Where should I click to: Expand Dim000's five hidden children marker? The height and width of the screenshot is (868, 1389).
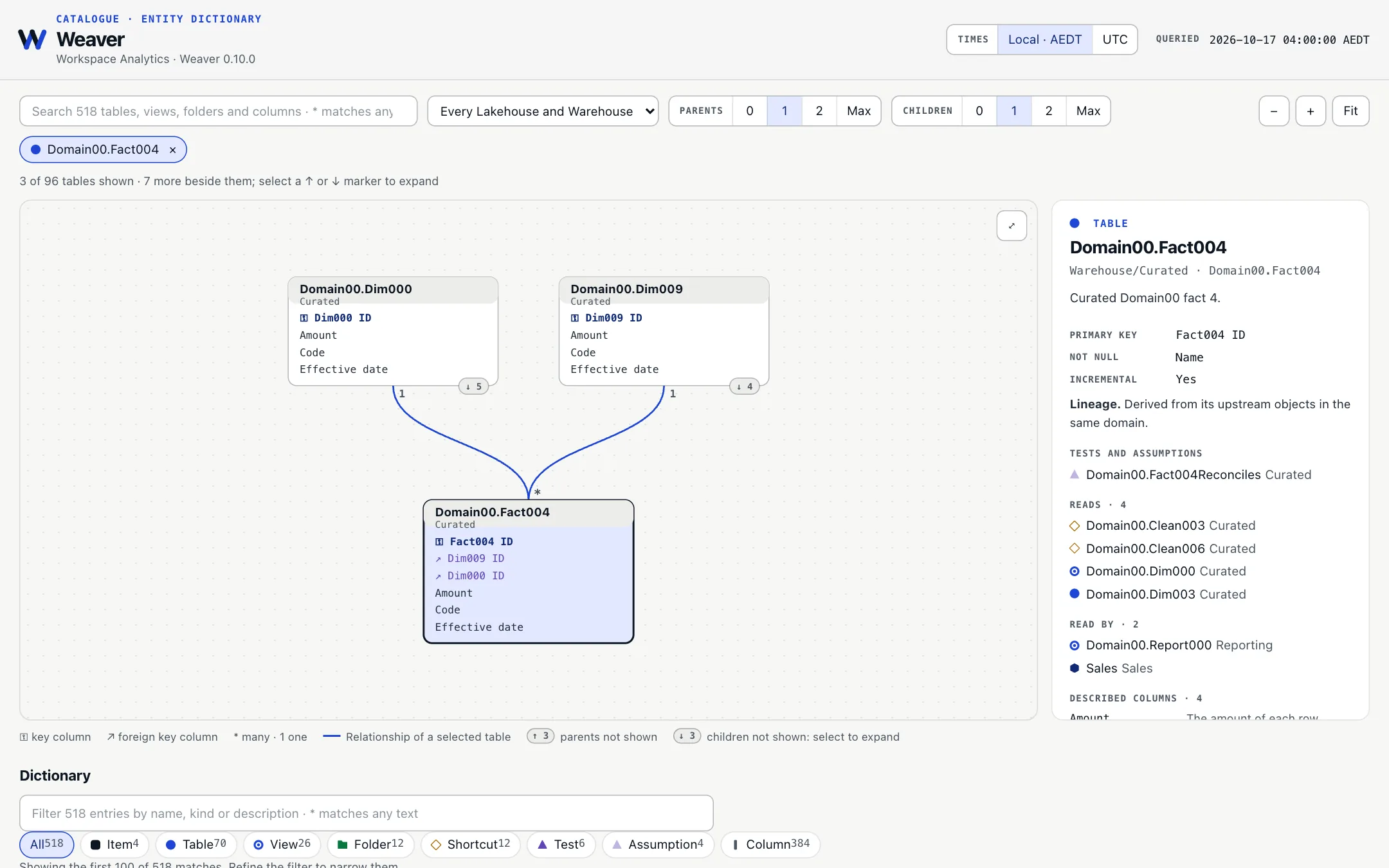click(x=474, y=386)
